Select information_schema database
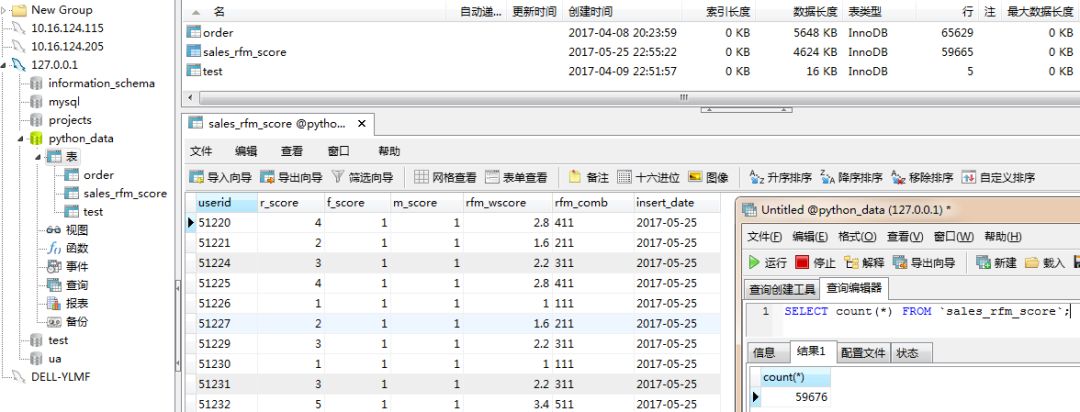This screenshot has width=1080, height=412. (x=101, y=83)
